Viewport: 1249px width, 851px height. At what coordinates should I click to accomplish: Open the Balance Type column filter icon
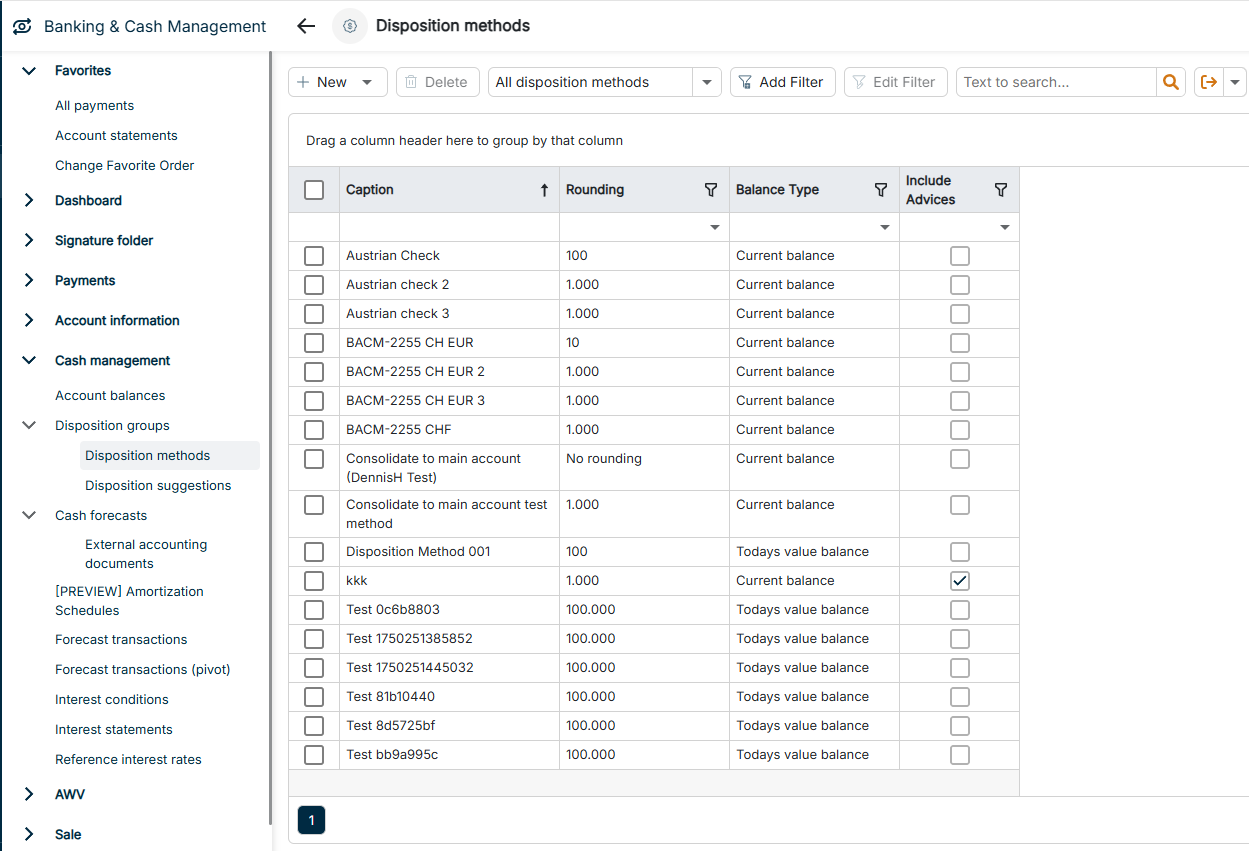tap(881, 190)
